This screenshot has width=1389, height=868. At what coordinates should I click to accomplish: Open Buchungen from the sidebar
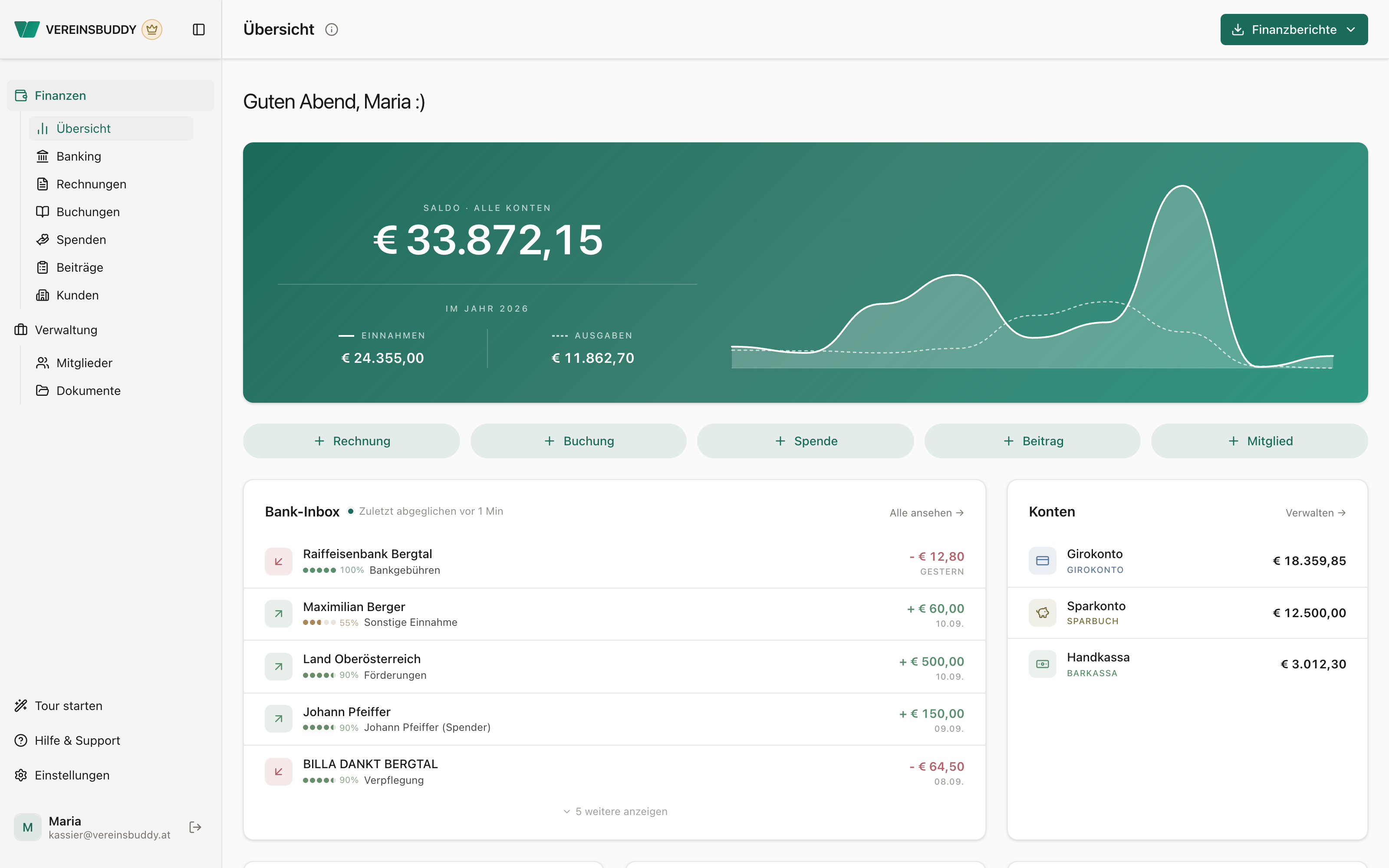coord(111,212)
